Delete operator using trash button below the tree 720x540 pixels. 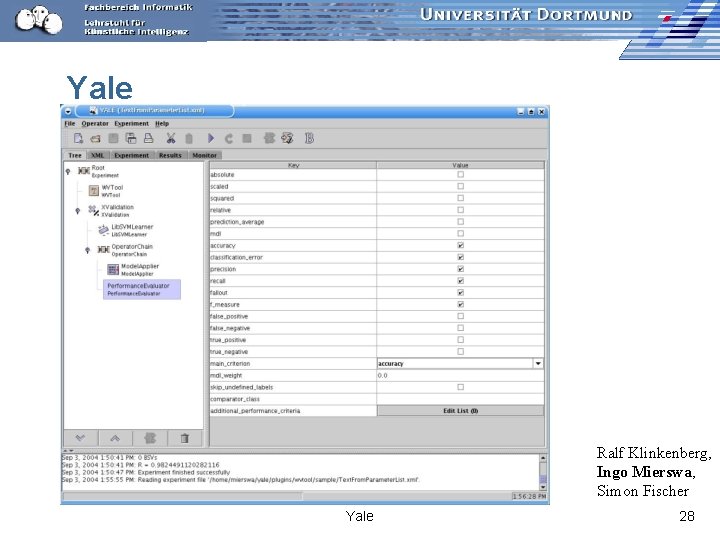tap(185, 438)
